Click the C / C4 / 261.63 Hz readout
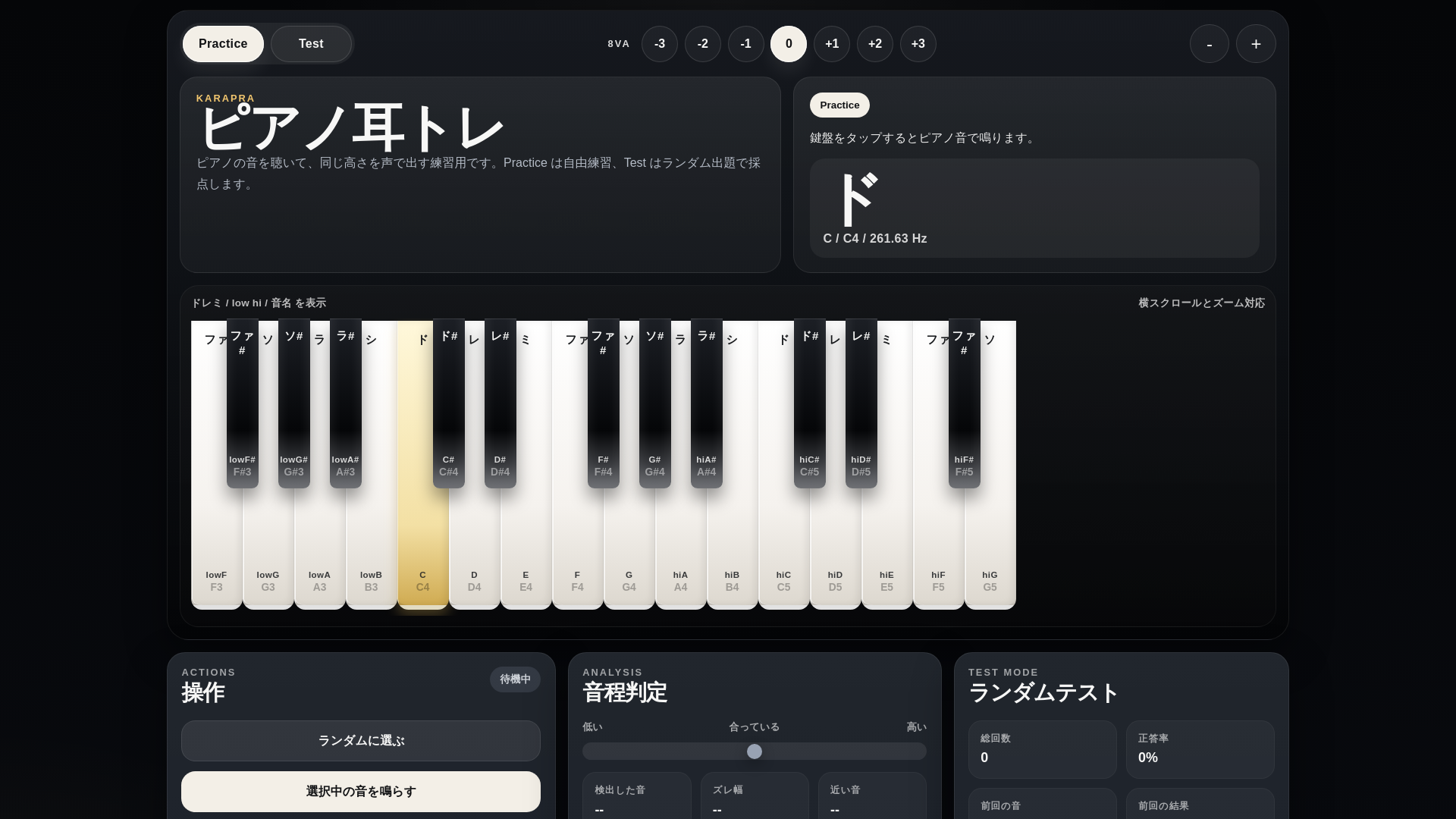This screenshot has width=1456, height=819. pos(875,239)
